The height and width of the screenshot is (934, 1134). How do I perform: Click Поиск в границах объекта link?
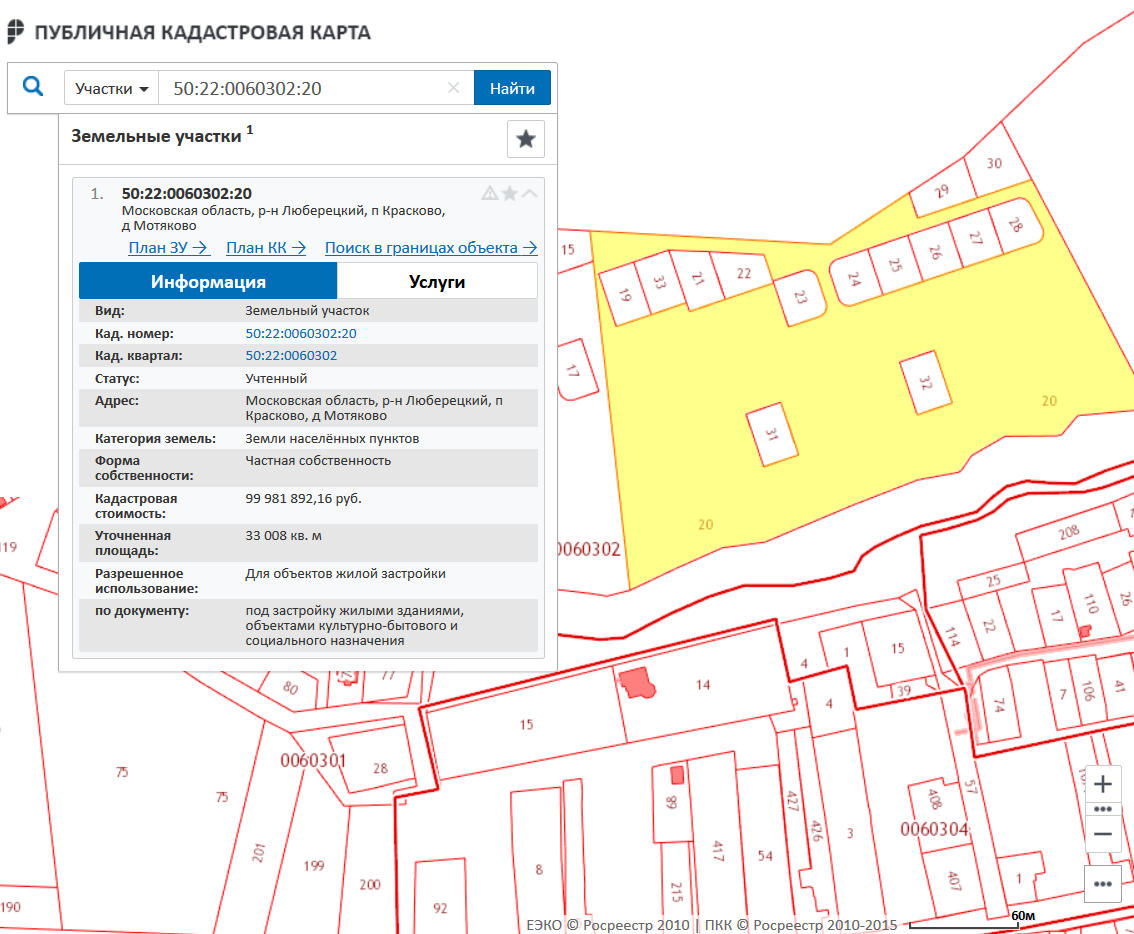pos(430,248)
